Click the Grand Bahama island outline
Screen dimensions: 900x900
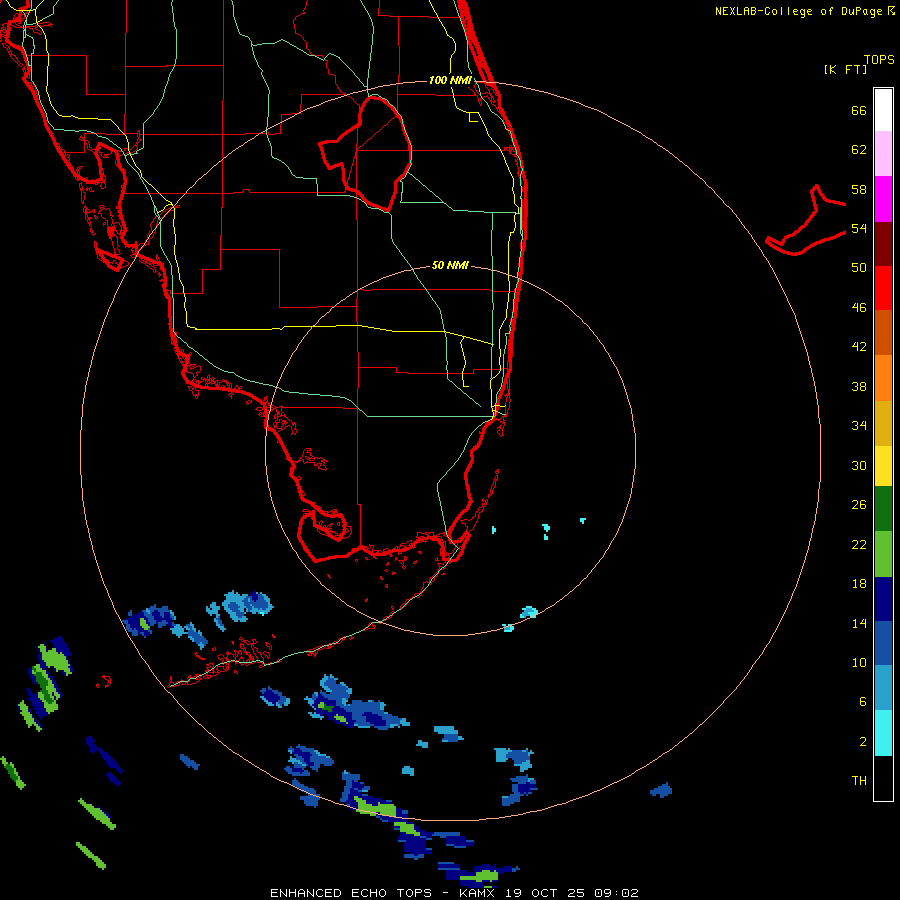point(806,220)
